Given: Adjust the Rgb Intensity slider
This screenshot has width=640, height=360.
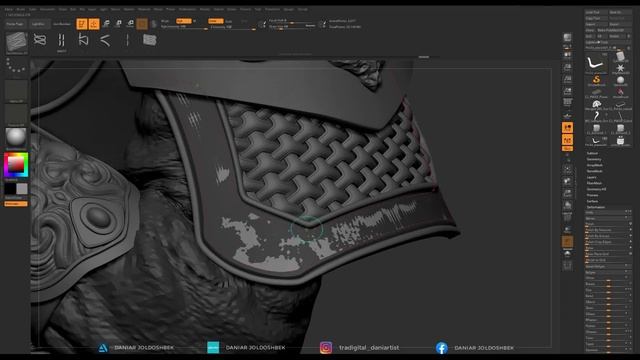Looking at the screenshot, I should [x=184, y=27].
